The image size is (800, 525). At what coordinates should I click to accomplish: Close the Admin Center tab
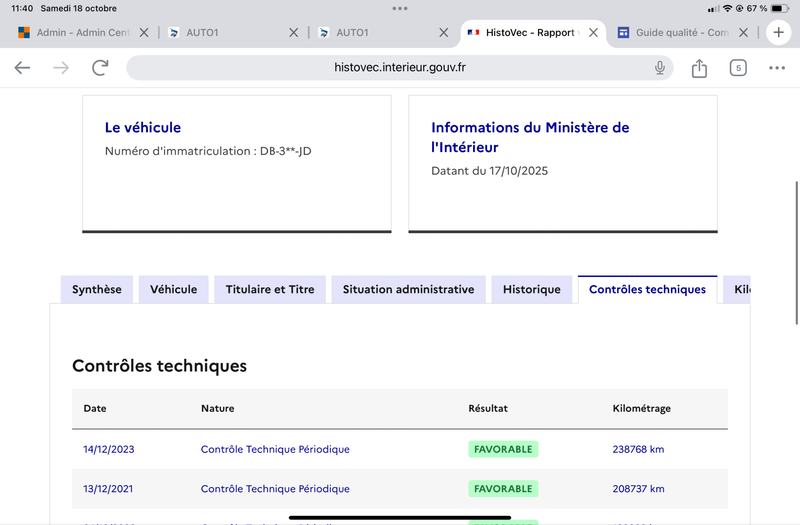coord(144,32)
